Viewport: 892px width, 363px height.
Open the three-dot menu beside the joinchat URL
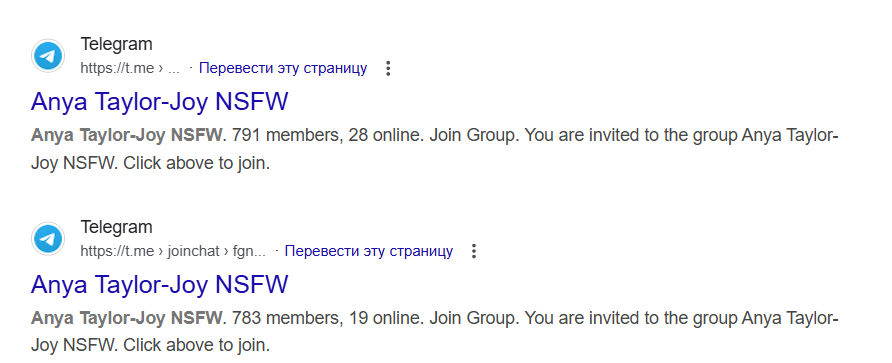(x=474, y=251)
